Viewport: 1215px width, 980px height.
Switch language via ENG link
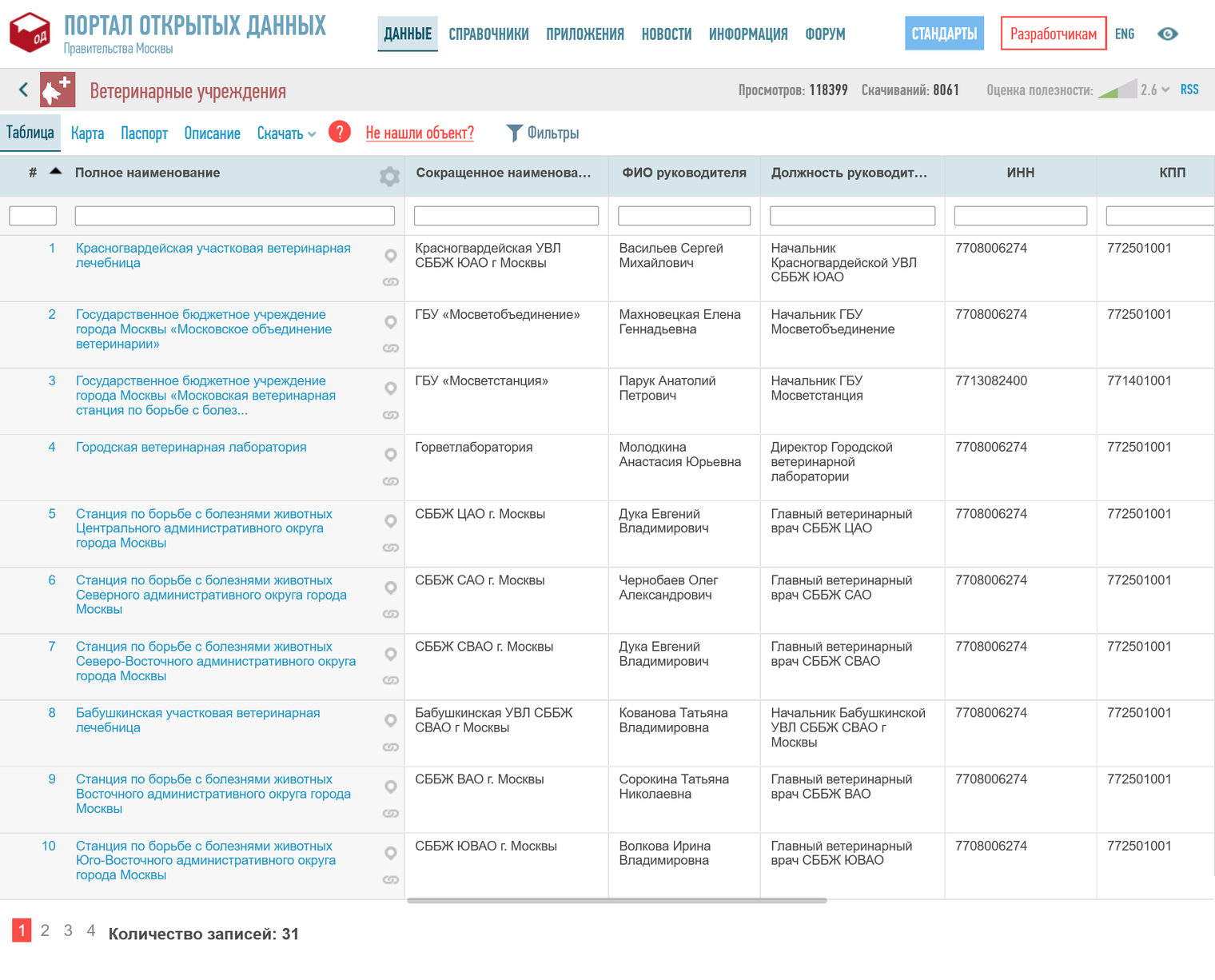(x=1125, y=34)
